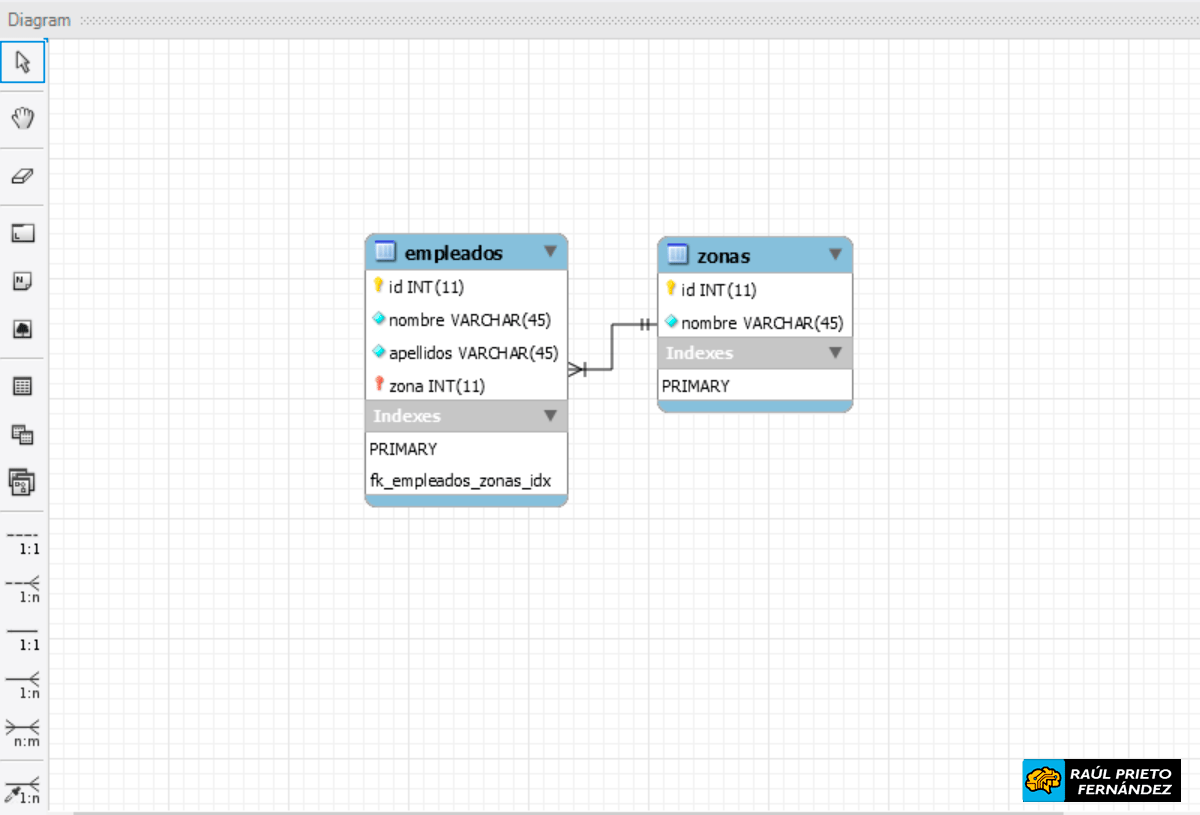Collapse the Indexes section of empleados
This screenshot has width=1200, height=815.
[x=550, y=416]
